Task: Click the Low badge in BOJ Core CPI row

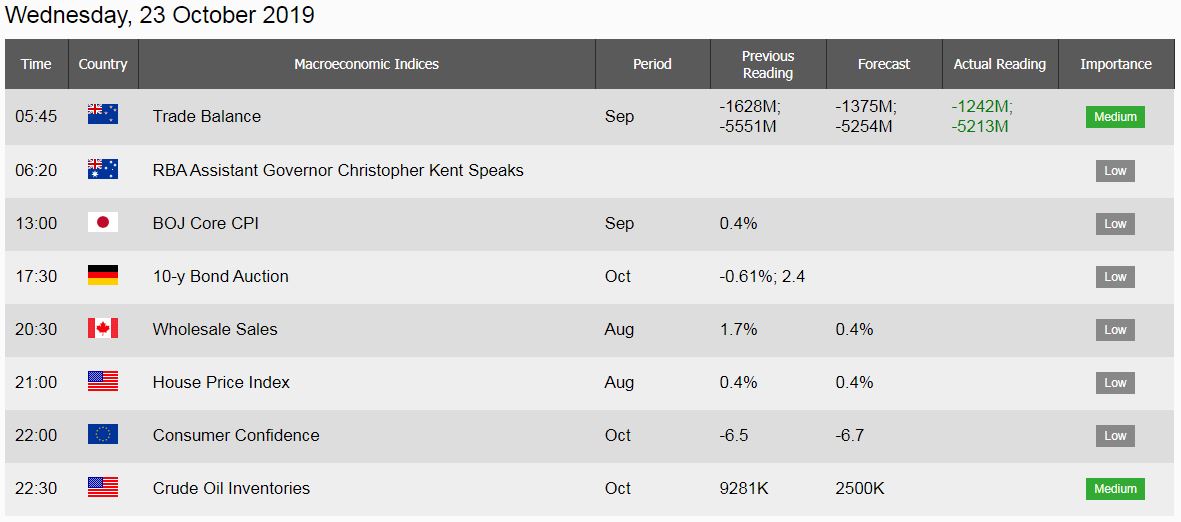Action: [1115, 224]
